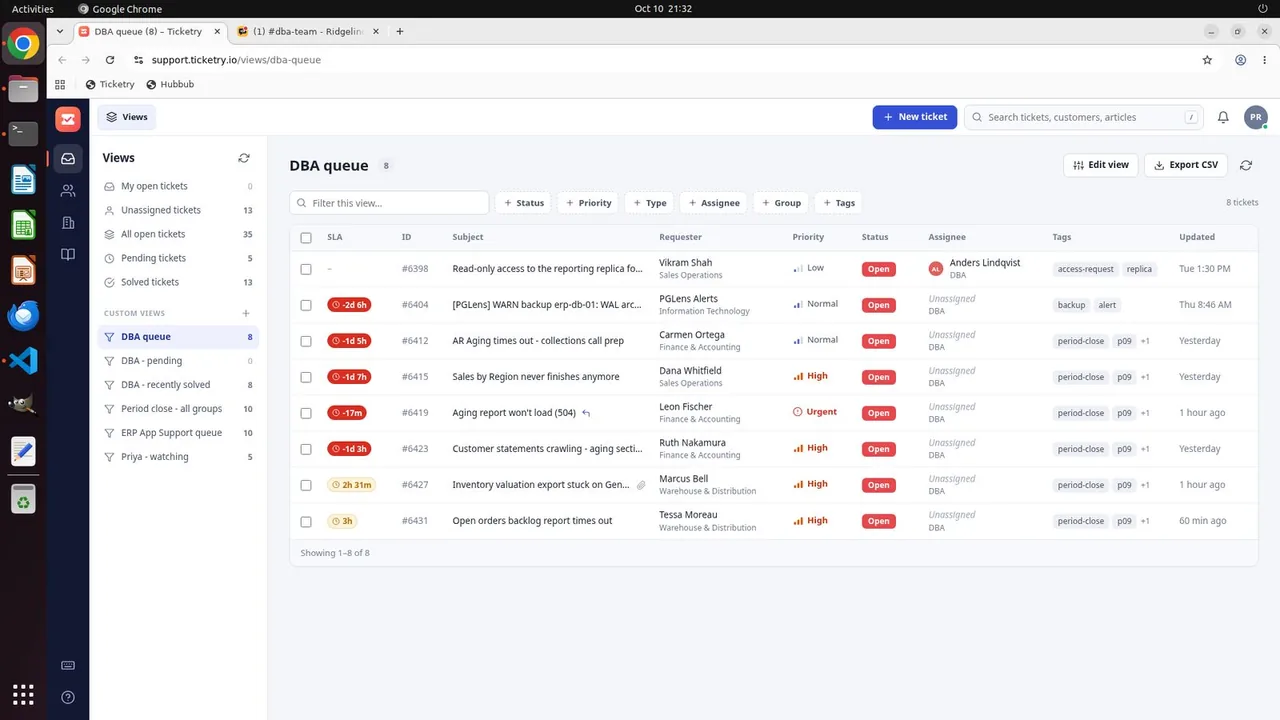Click the Tickets inbox icon in left rail
Viewport: 1280px width, 720px height.
(68, 158)
